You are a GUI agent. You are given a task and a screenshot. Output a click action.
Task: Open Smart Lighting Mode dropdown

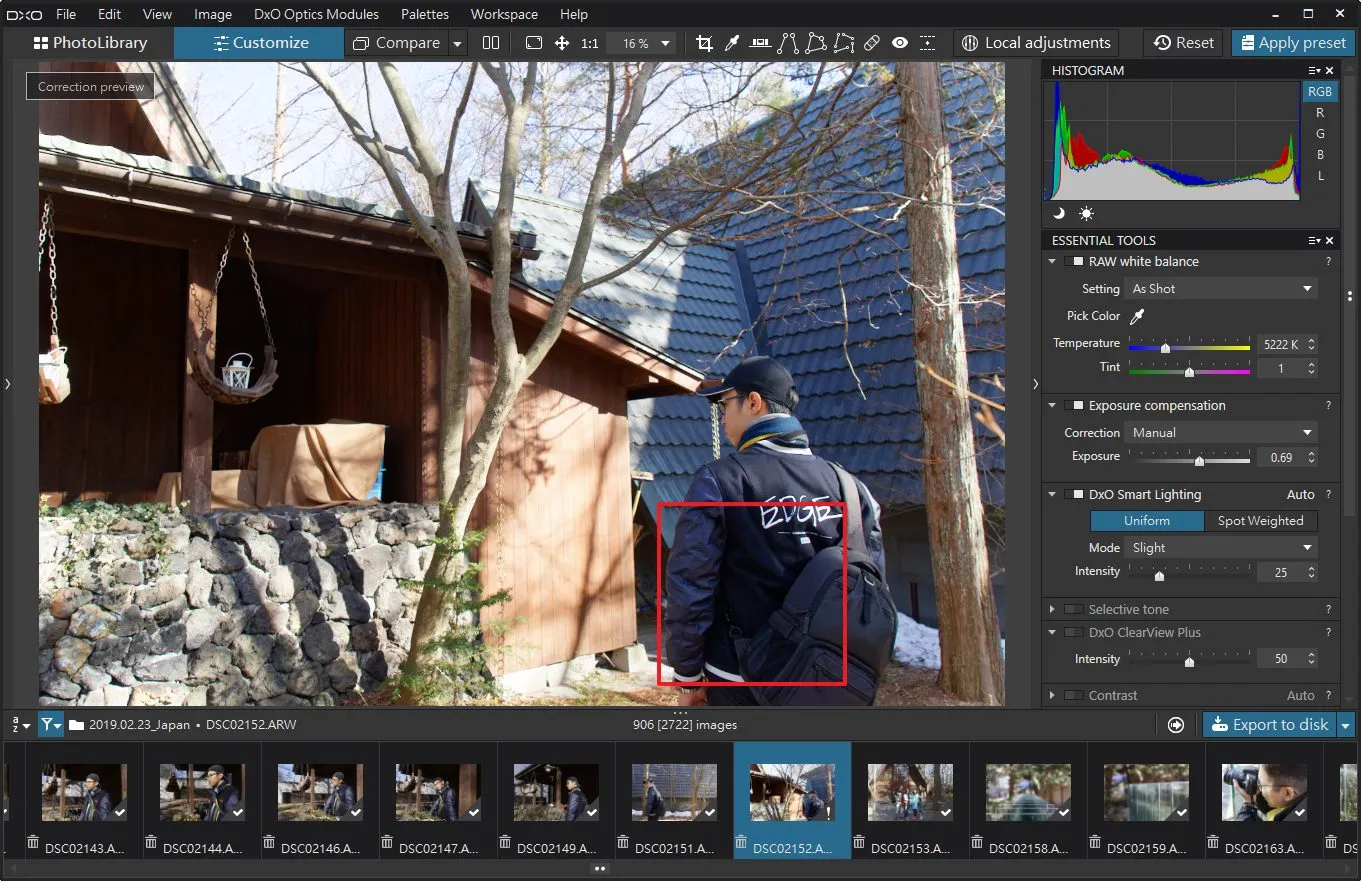click(1221, 548)
